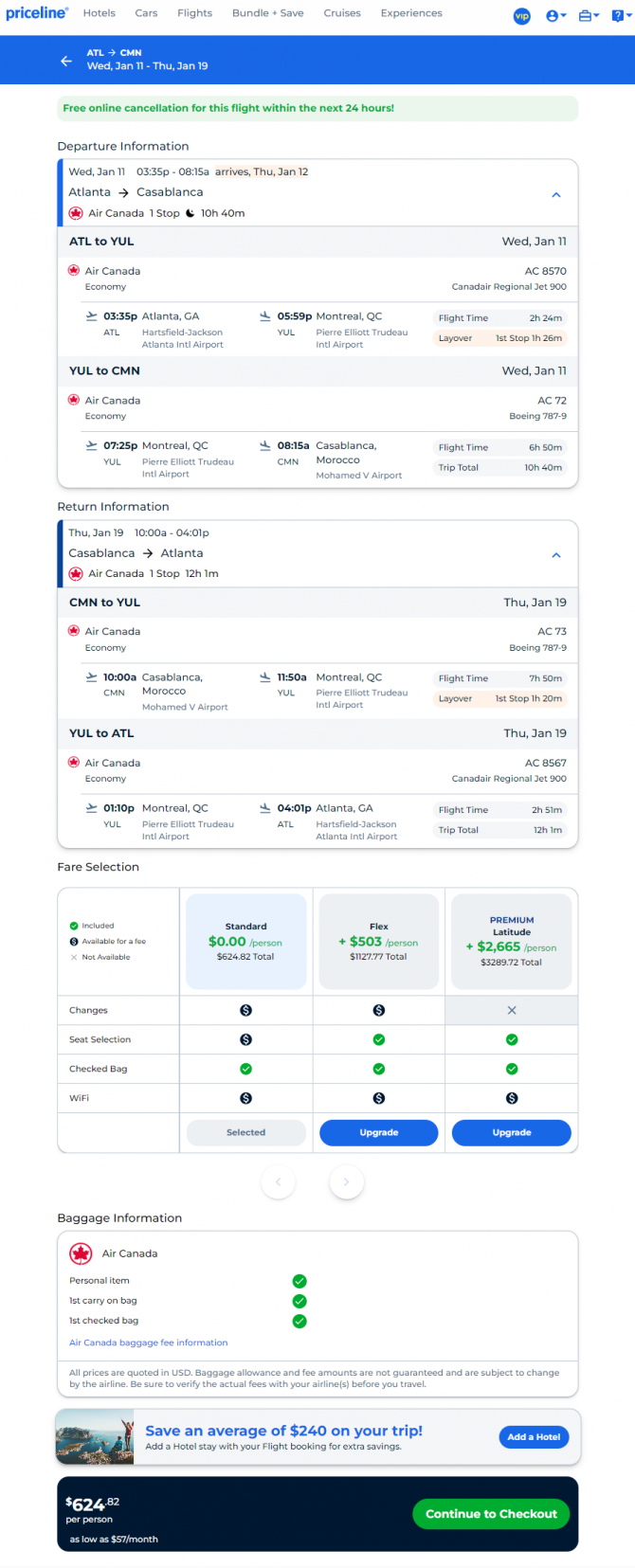Open the account profile menu
This screenshot has height=1568, width=635.
point(556,16)
